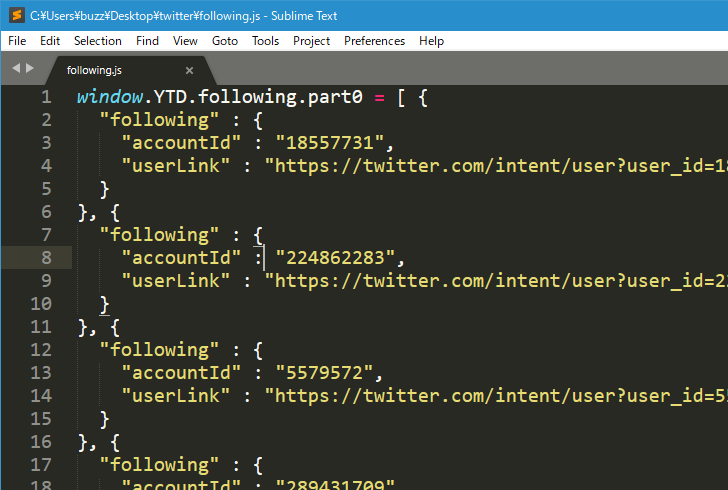Image resolution: width=728 pixels, height=490 pixels.
Task: Click the file path in the title bar
Action: (145, 16)
